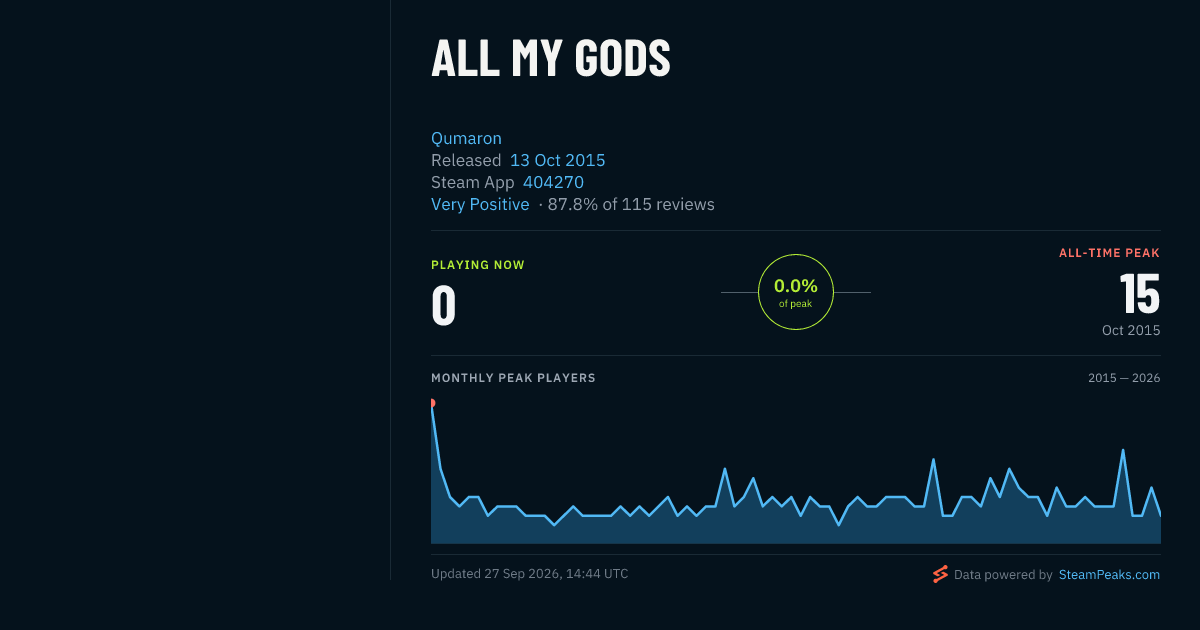Click the 2015 — 2026 date range label
This screenshot has width=1200, height=630.
[x=1124, y=378]
